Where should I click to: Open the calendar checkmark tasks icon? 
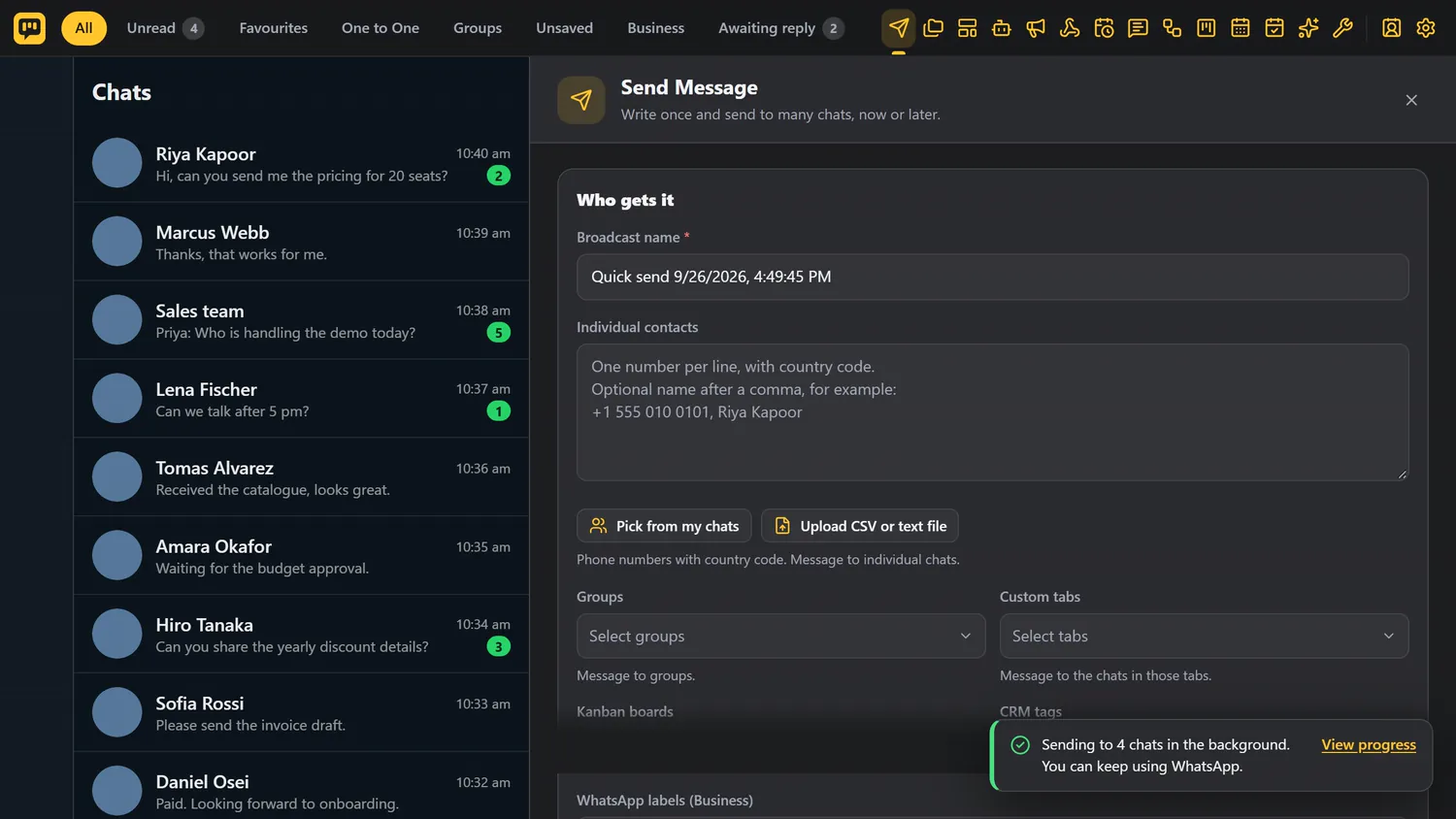pos(1274,28)
